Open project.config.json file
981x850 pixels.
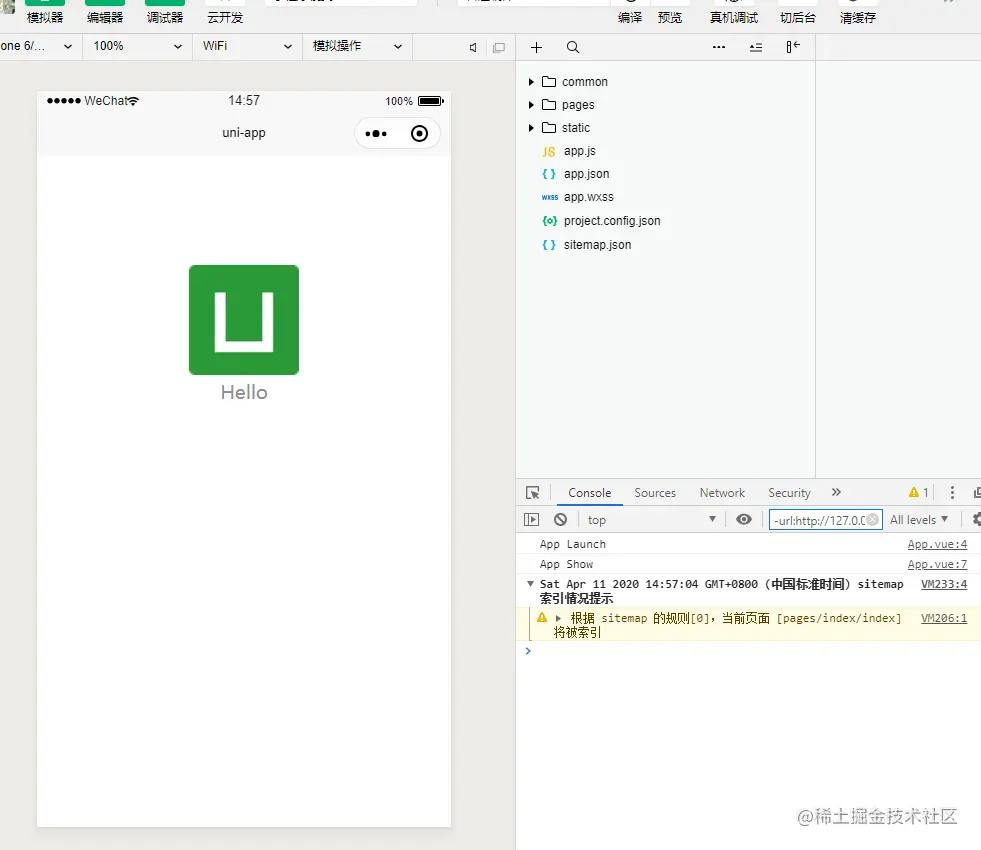coord(611,221)
